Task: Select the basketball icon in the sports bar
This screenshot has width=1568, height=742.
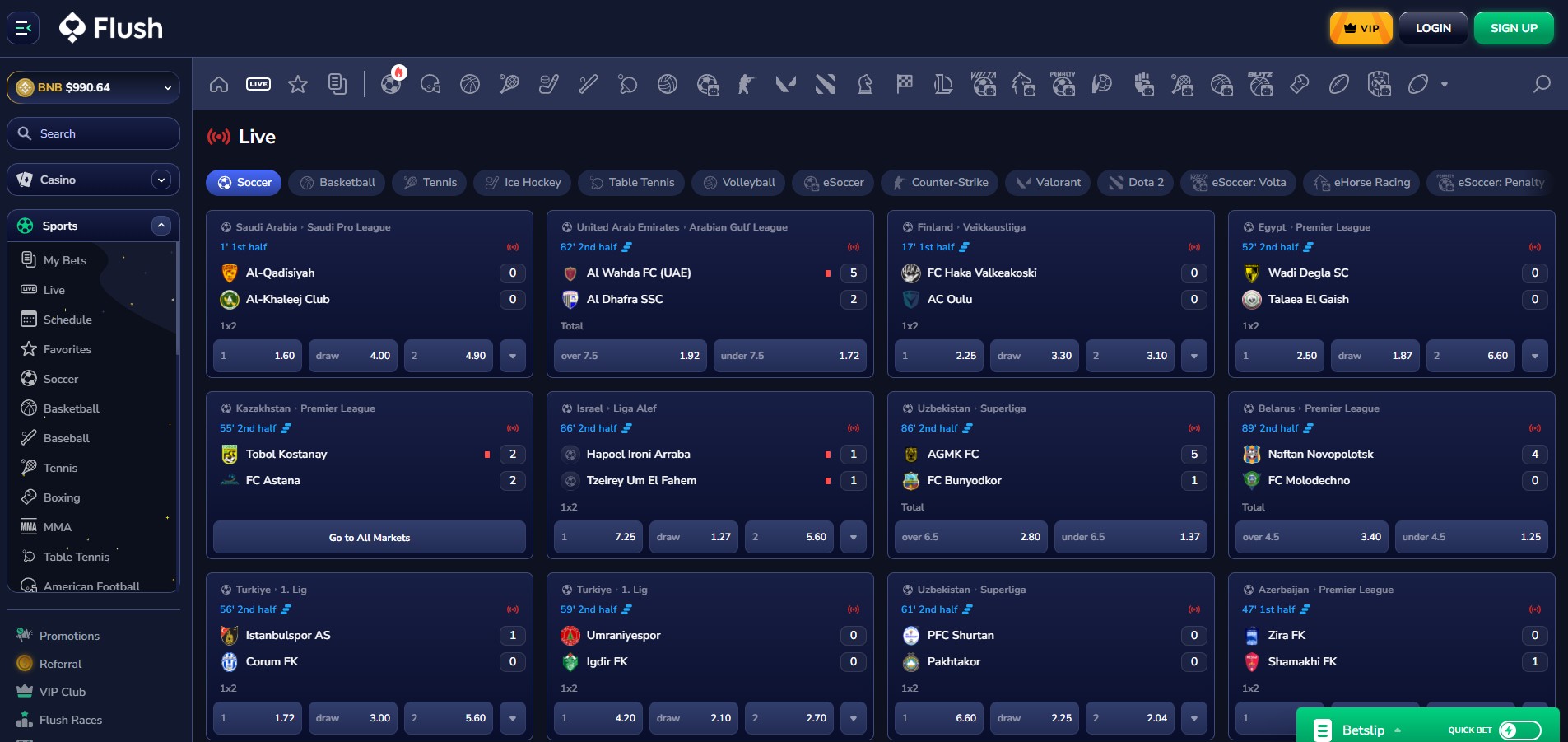Action: (470, 84)
